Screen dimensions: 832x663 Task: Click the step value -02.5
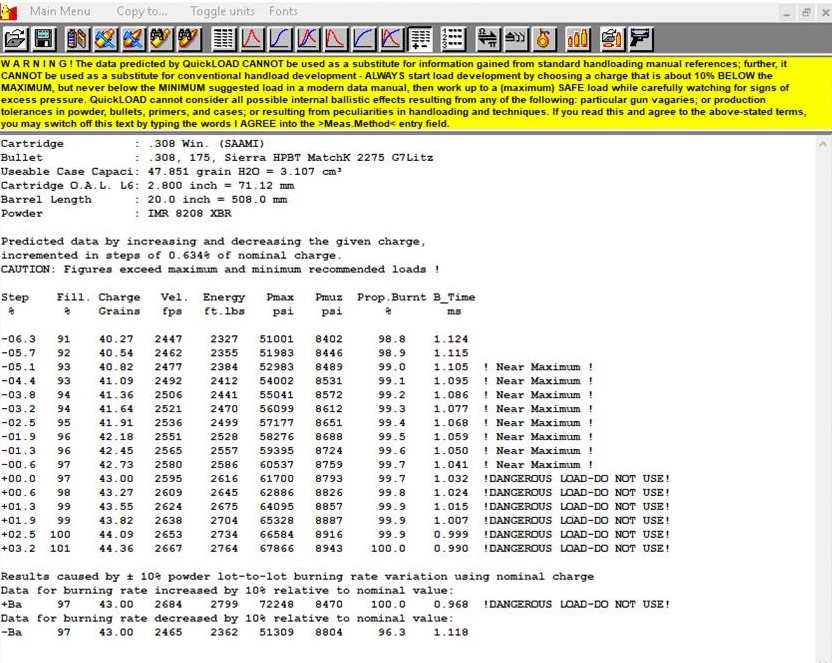click(x=18, y=423)
